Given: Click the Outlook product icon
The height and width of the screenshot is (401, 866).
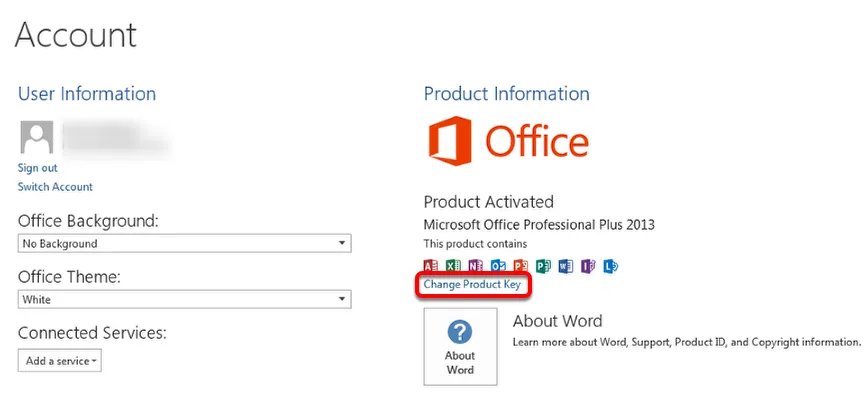Looking at the screenshot, I should (498, 266).
